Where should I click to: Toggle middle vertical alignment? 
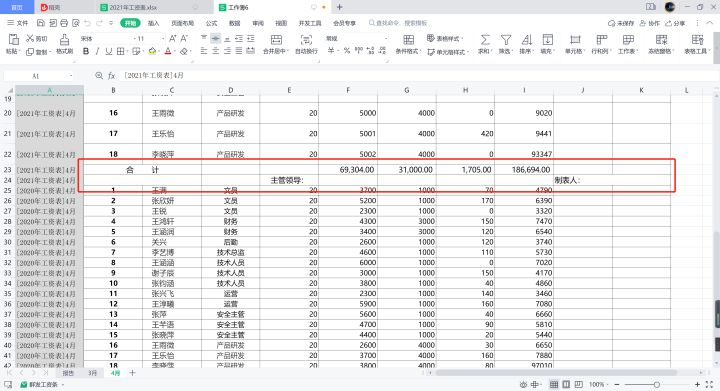pos(215,39)
